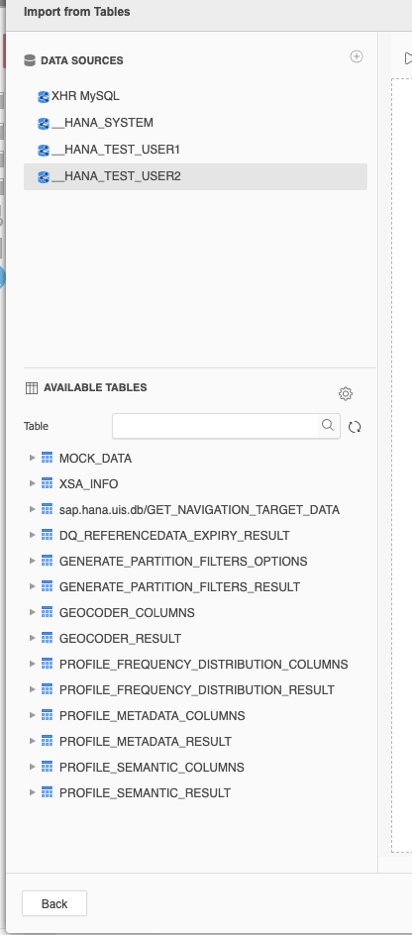The height and width of the screenshot is (935, 412).
Task: Expand the XSA_INFO table node
Action: click(x=32, y=484)
